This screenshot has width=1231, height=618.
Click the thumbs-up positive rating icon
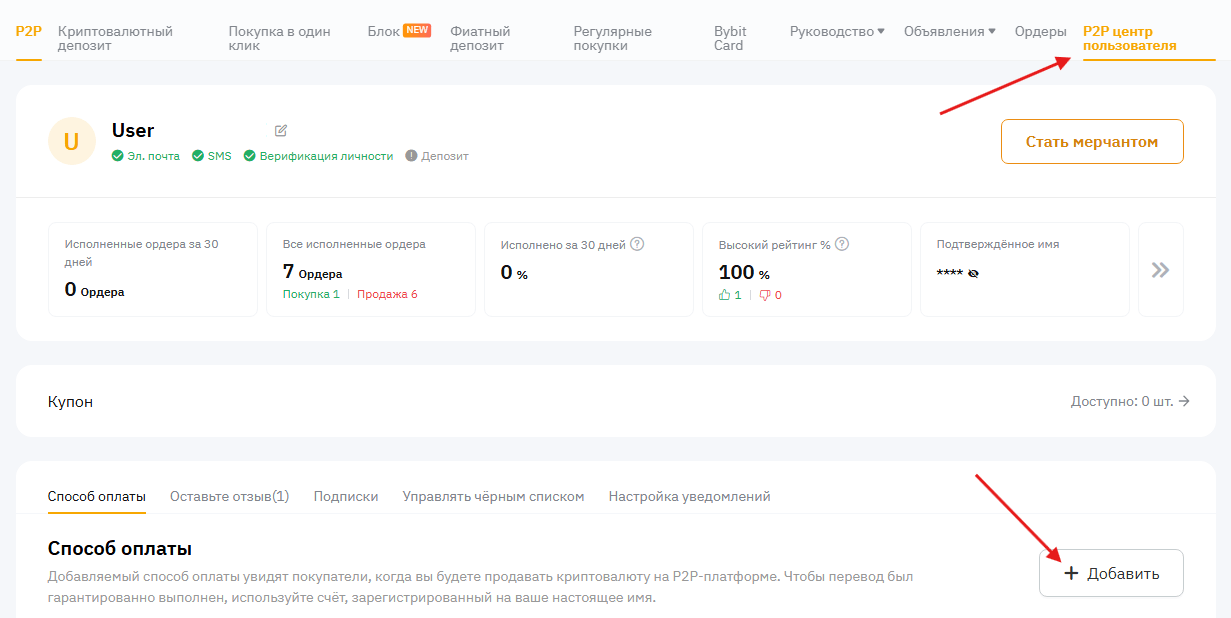(x=724, y=295)
